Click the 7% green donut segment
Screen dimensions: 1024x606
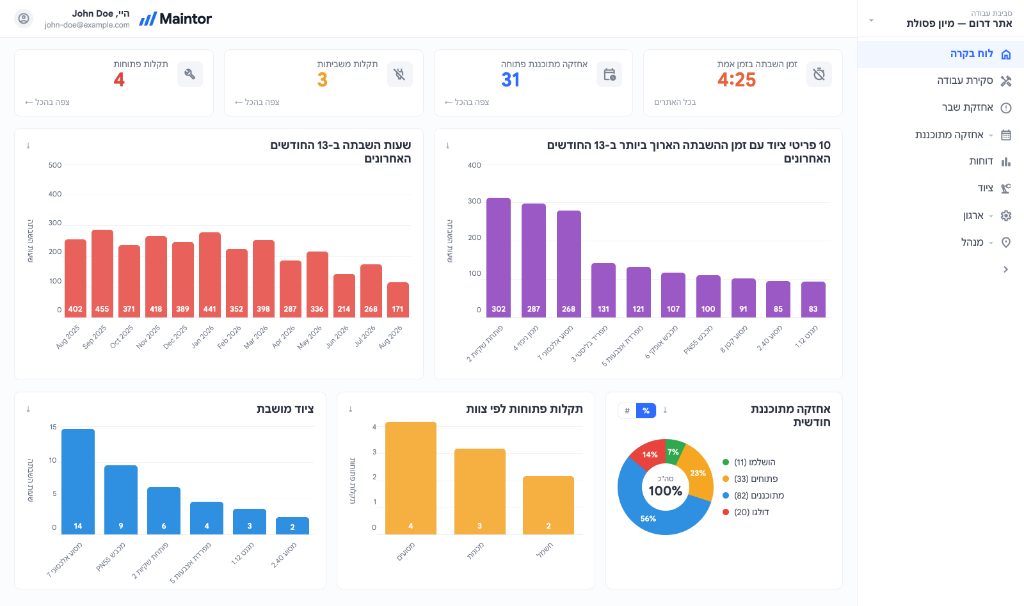pos(674,451)
